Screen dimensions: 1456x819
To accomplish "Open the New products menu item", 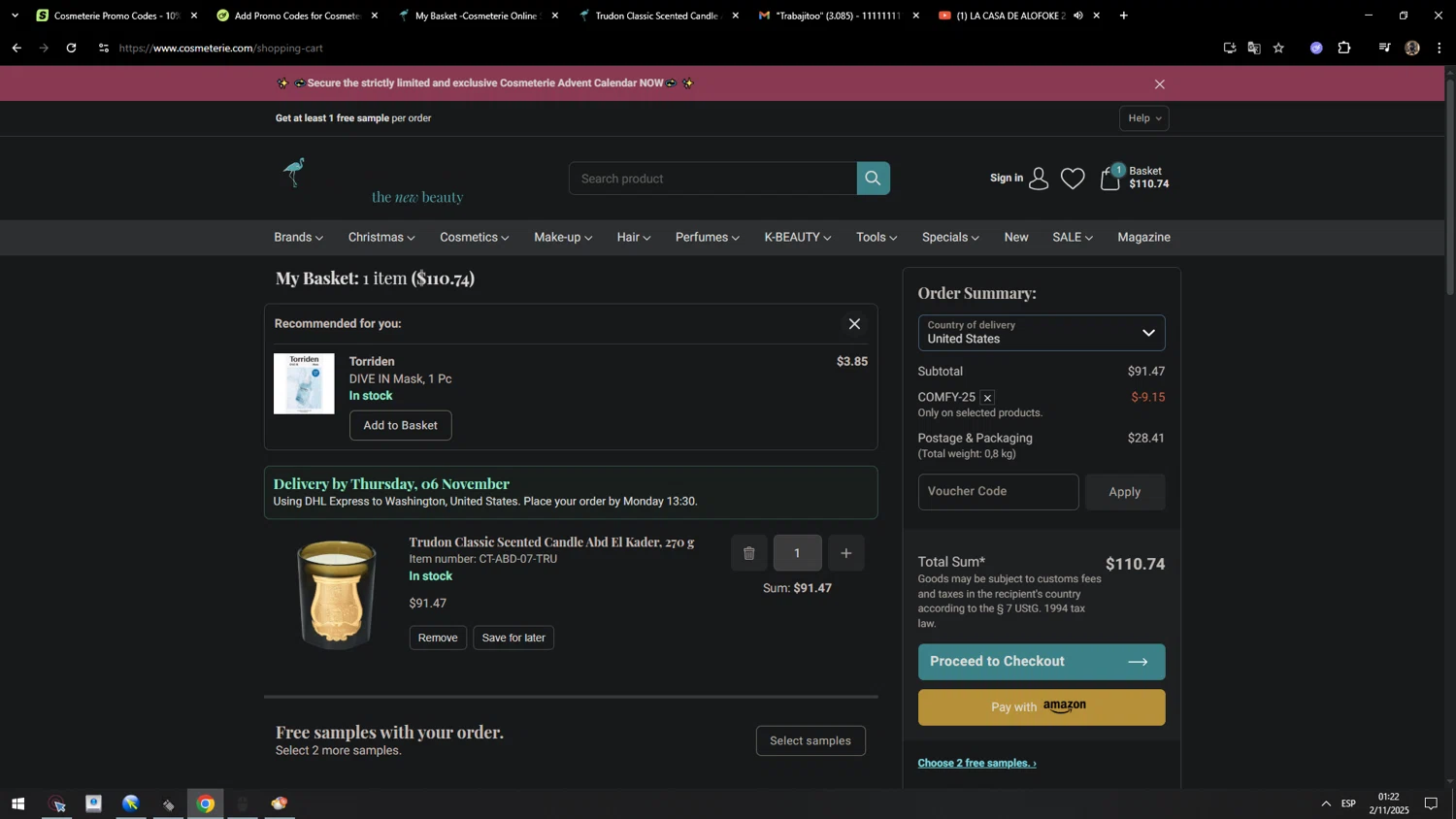I will (x=1016, y=238).
